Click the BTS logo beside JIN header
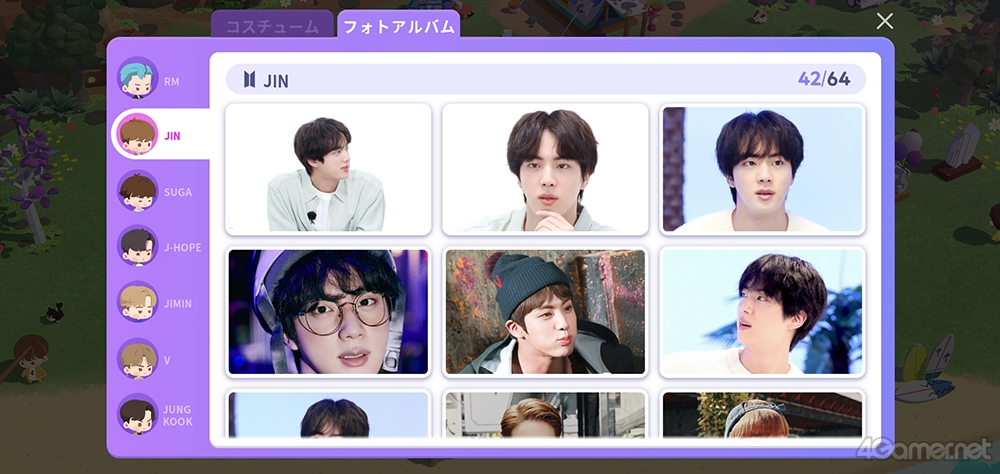Screen dimensions: 1000x474 click(x=249, y=80)
